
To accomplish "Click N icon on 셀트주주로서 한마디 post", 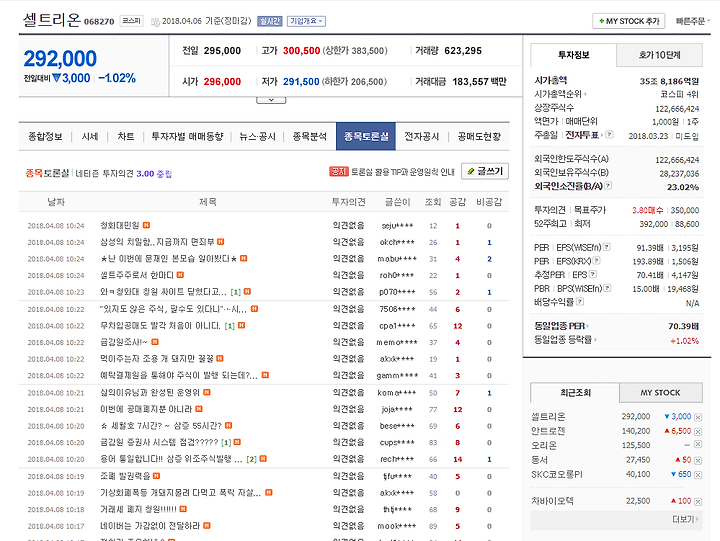I will (x=180, y=275).
